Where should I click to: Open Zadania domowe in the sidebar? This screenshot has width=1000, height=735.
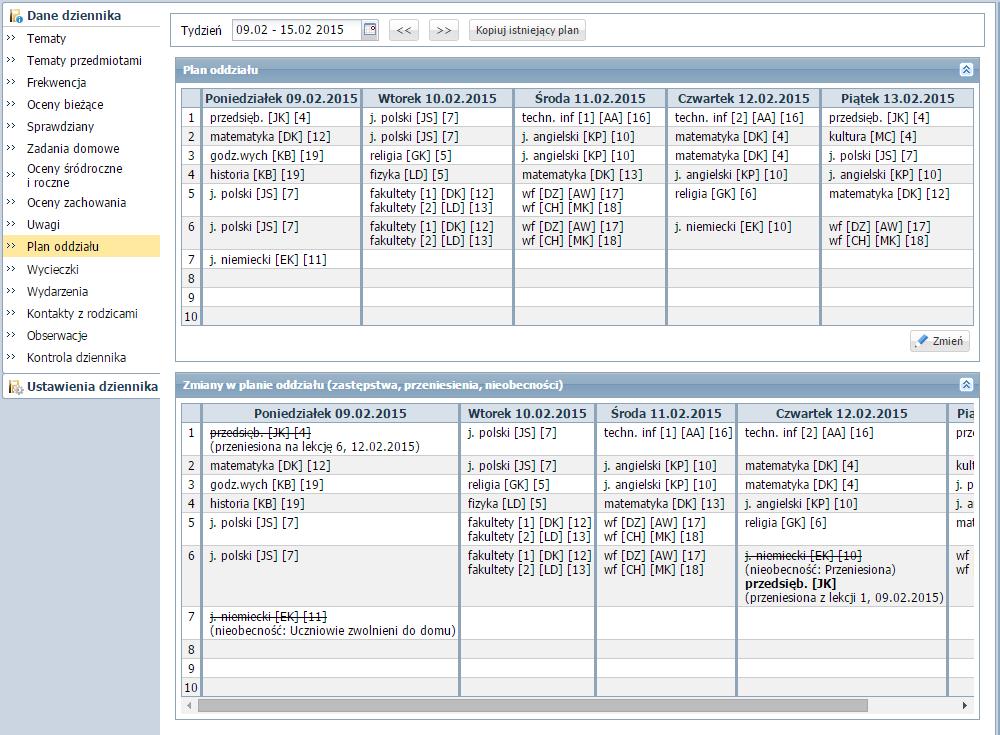[73, 149]
